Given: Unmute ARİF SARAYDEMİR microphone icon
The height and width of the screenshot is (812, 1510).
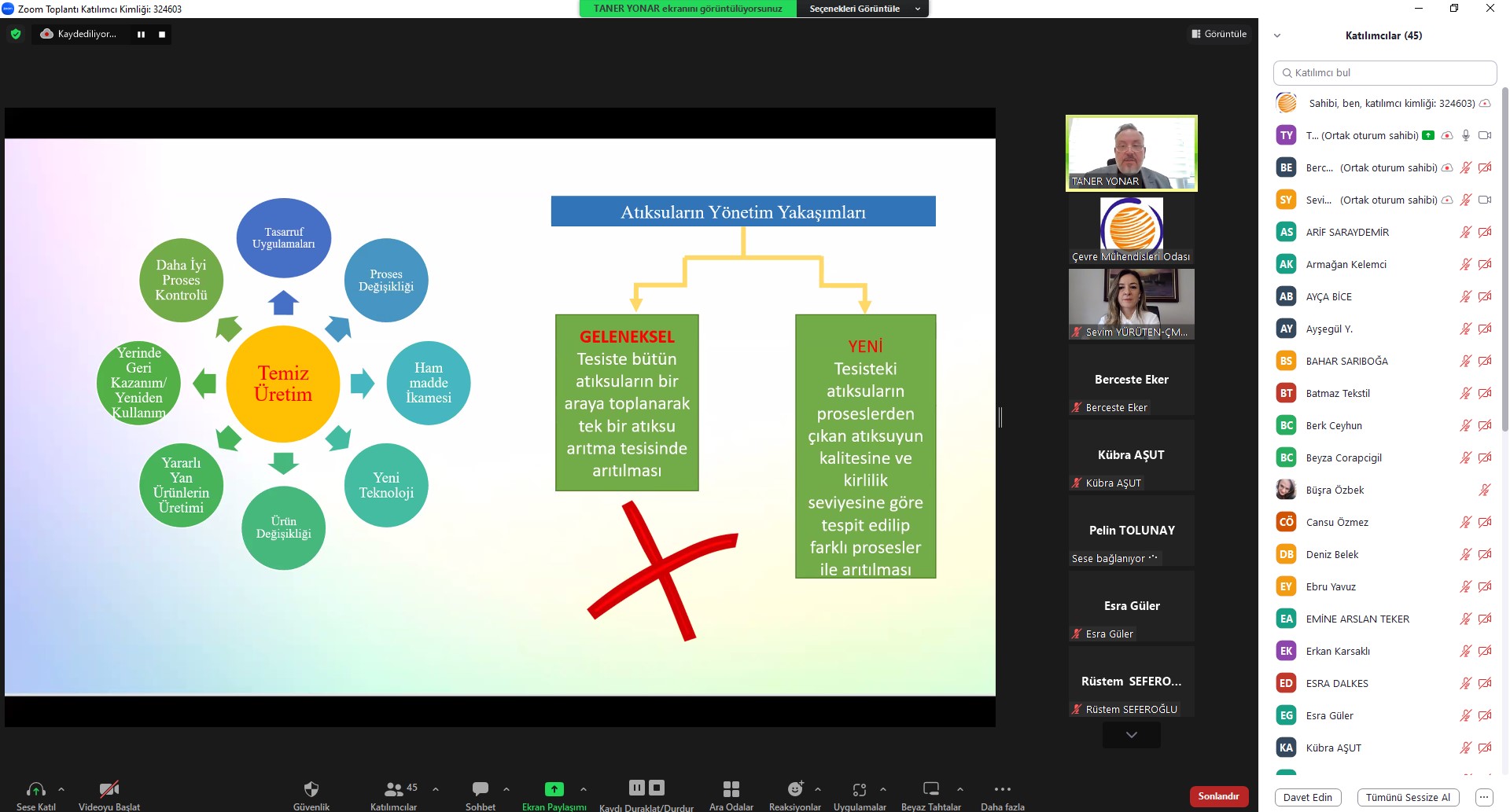Looking at the screenshot, I should point(1465,232).
